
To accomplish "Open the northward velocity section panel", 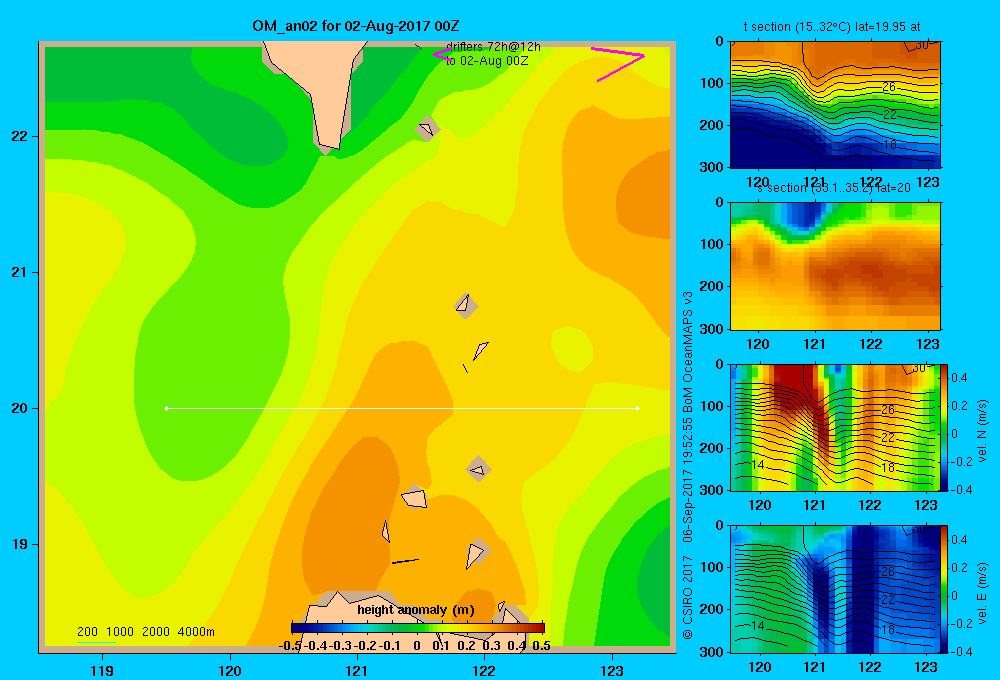I will tap(835, 427).
